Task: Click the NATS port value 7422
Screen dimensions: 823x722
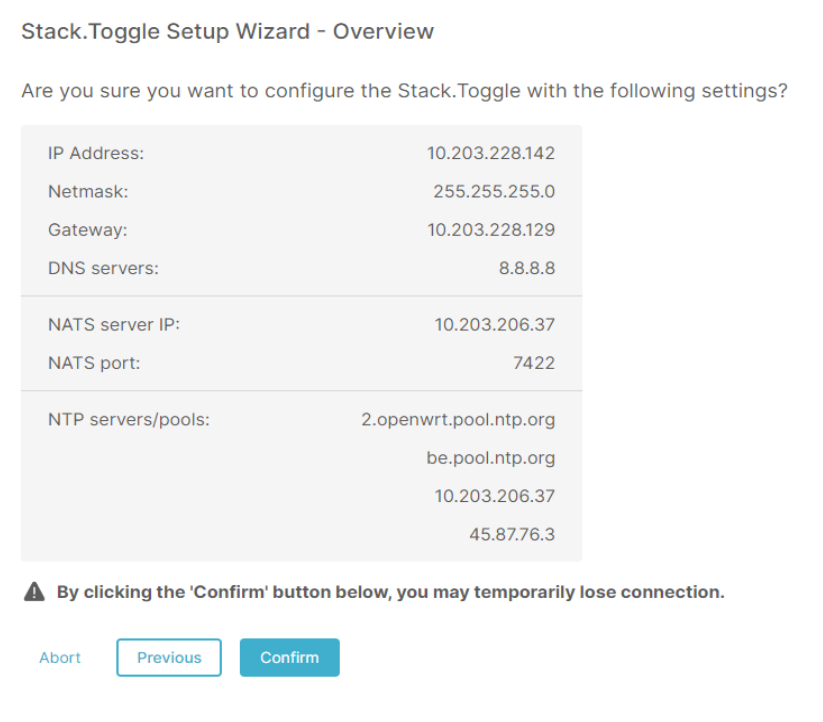Action: click(535, 362)
